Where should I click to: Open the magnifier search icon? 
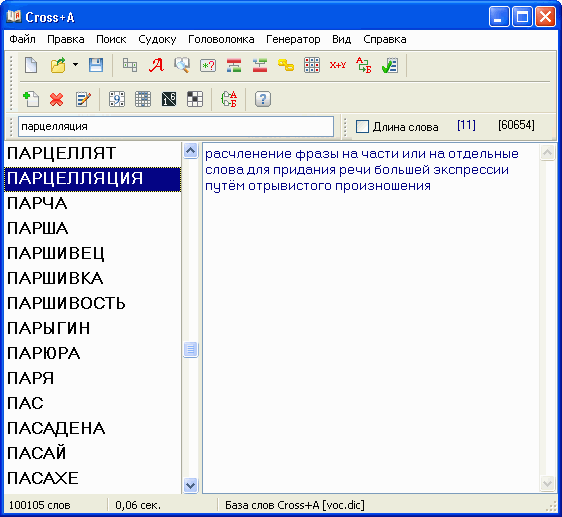pyautogui.click(x=182, y=65)
